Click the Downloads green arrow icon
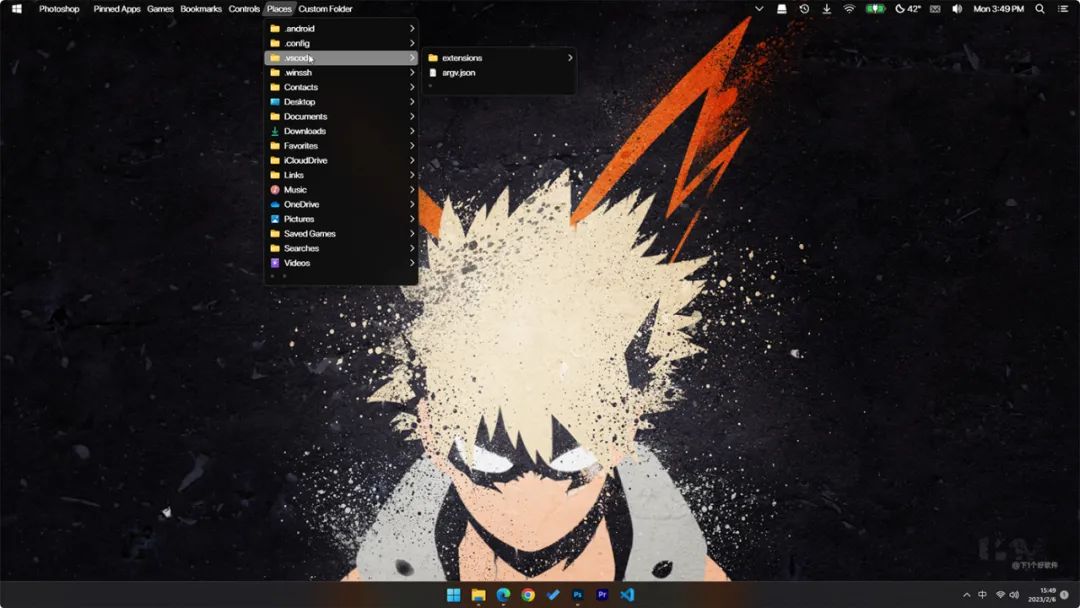Viewport: 1080px width, 608px height. pyautogui.click(x=275, y=131)
